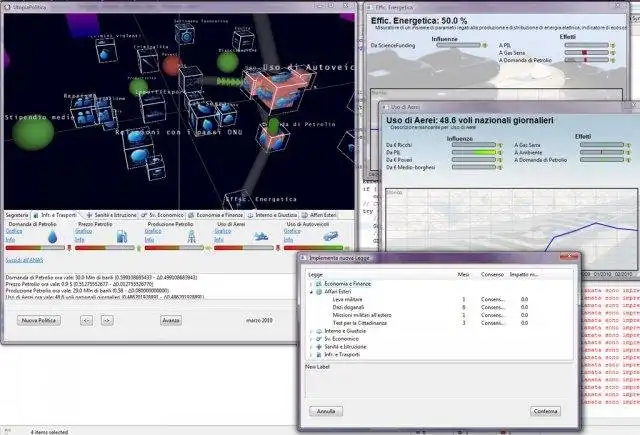Select the large green sphere near Stipendio medio
The width and height of the screenshot is (640, 435).
click(33, 133)
